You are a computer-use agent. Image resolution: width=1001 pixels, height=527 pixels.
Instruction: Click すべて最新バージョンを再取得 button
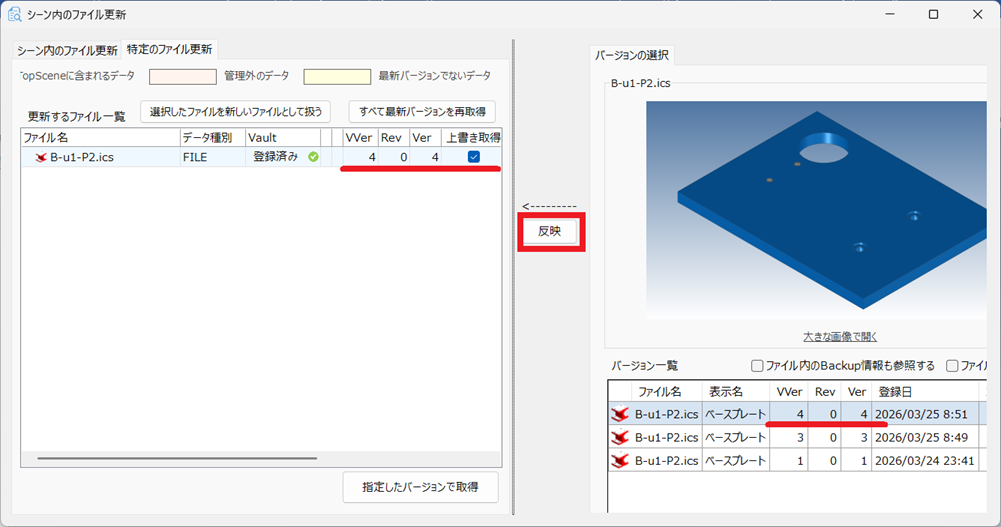click(421, 112)
